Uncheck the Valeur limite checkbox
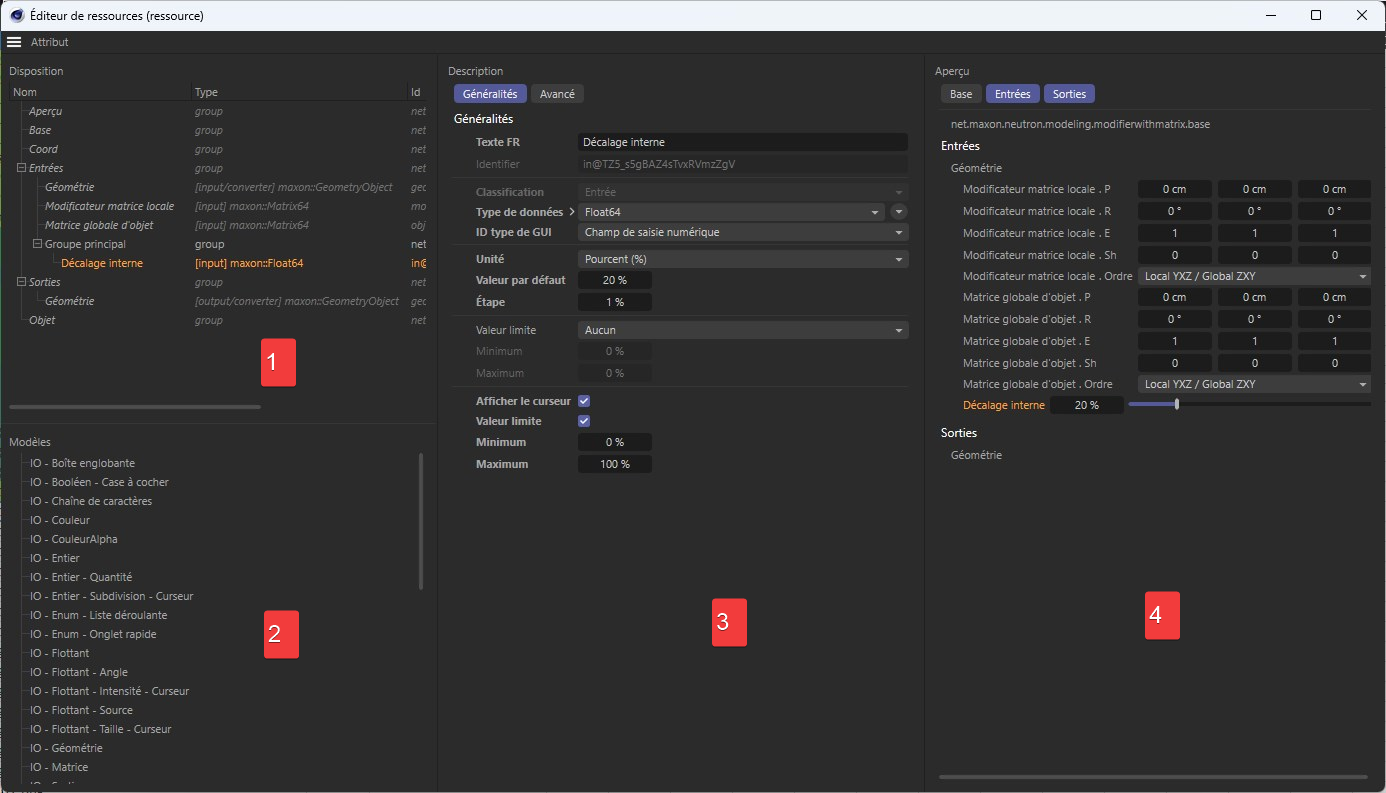Viewport: 1386px width, 793px height. (x=584, y=422)
